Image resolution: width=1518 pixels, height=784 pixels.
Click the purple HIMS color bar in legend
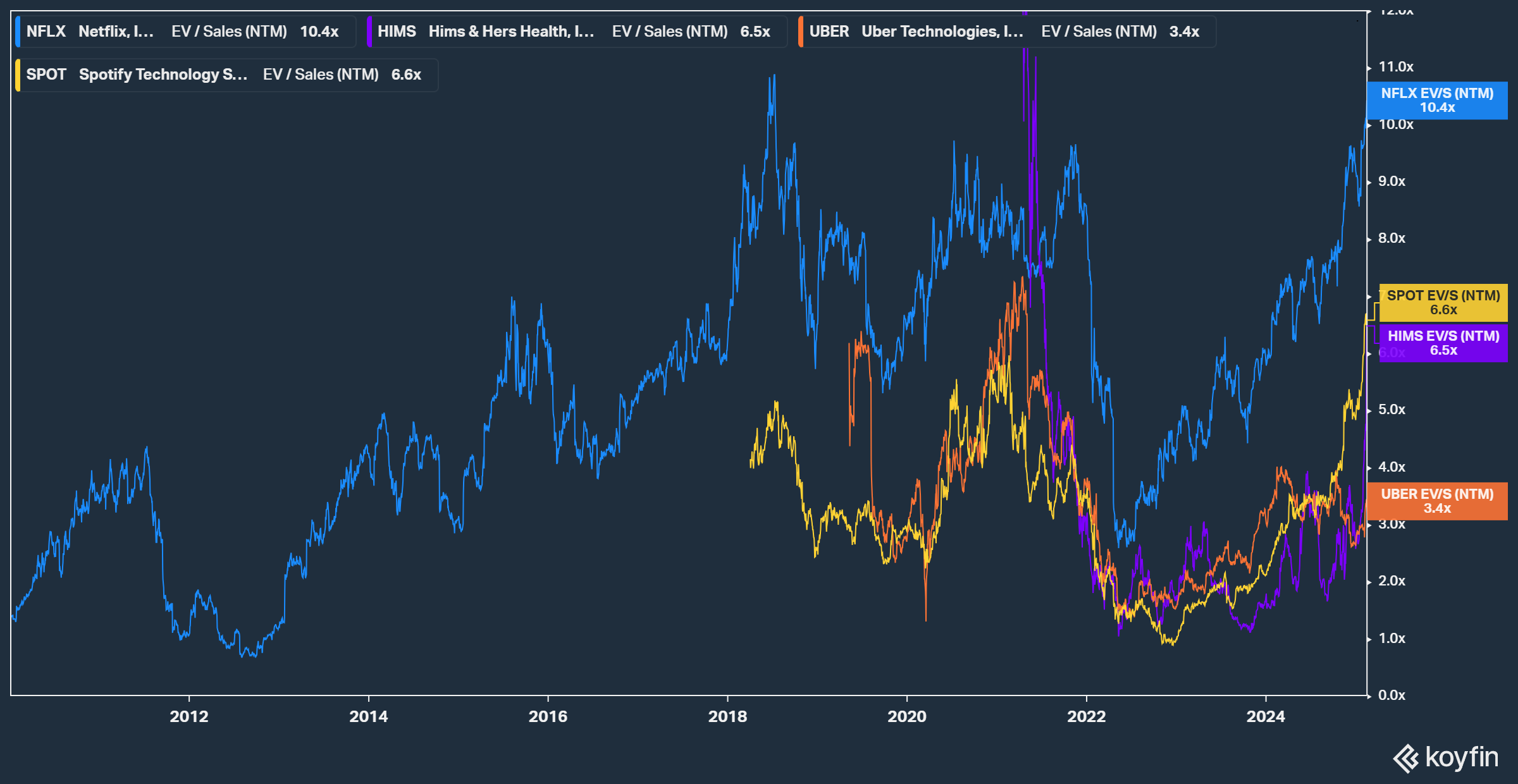pos(369,32)
